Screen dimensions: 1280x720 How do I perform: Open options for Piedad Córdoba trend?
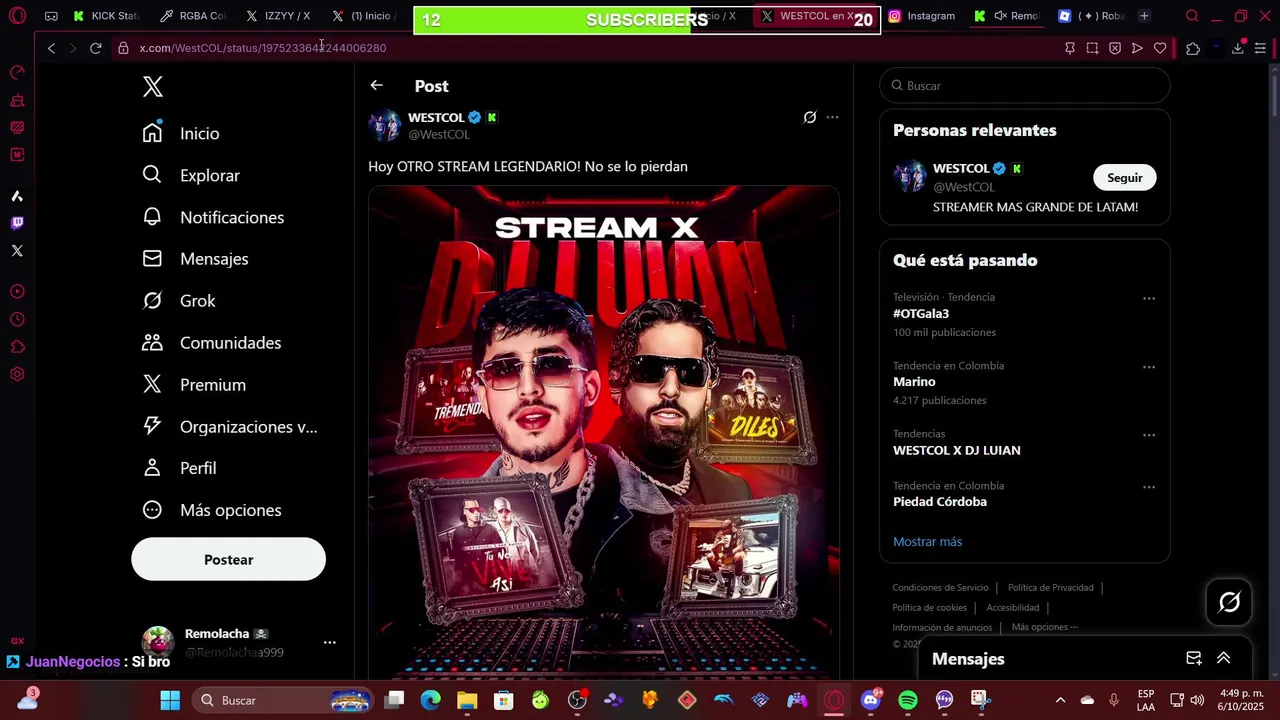1149,487
